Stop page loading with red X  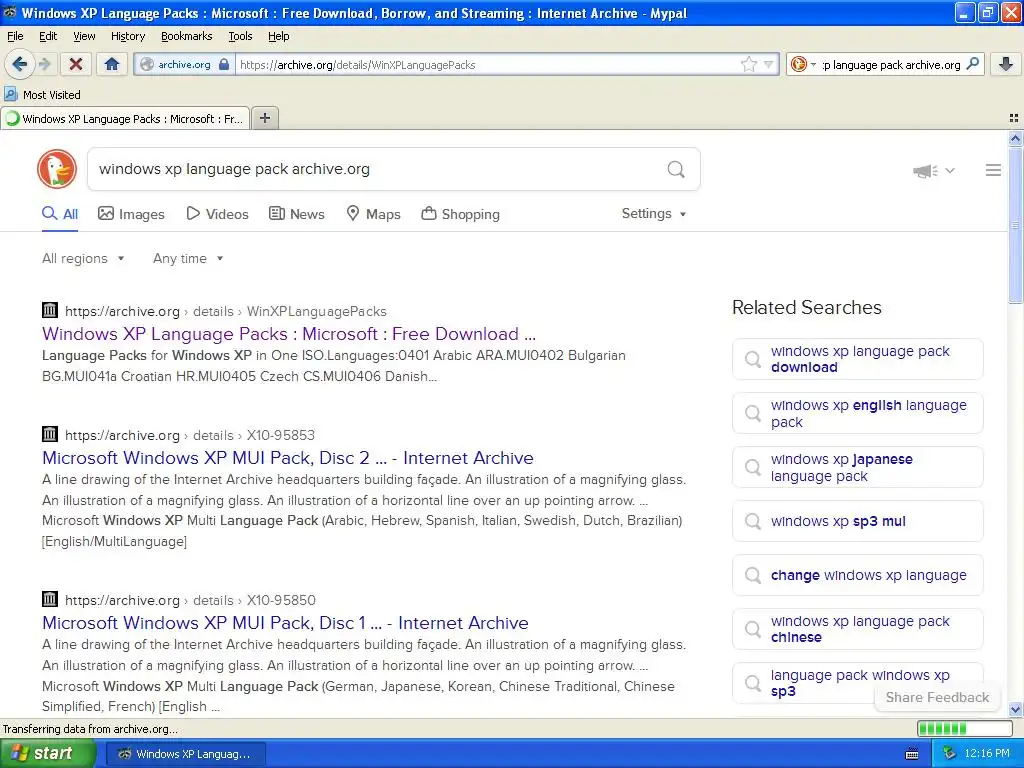pos(76,64)
